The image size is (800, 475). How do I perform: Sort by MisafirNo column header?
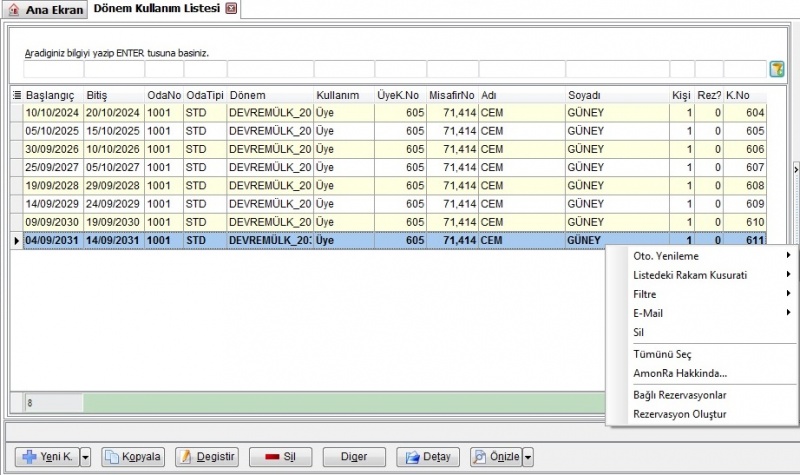(453, 95)
